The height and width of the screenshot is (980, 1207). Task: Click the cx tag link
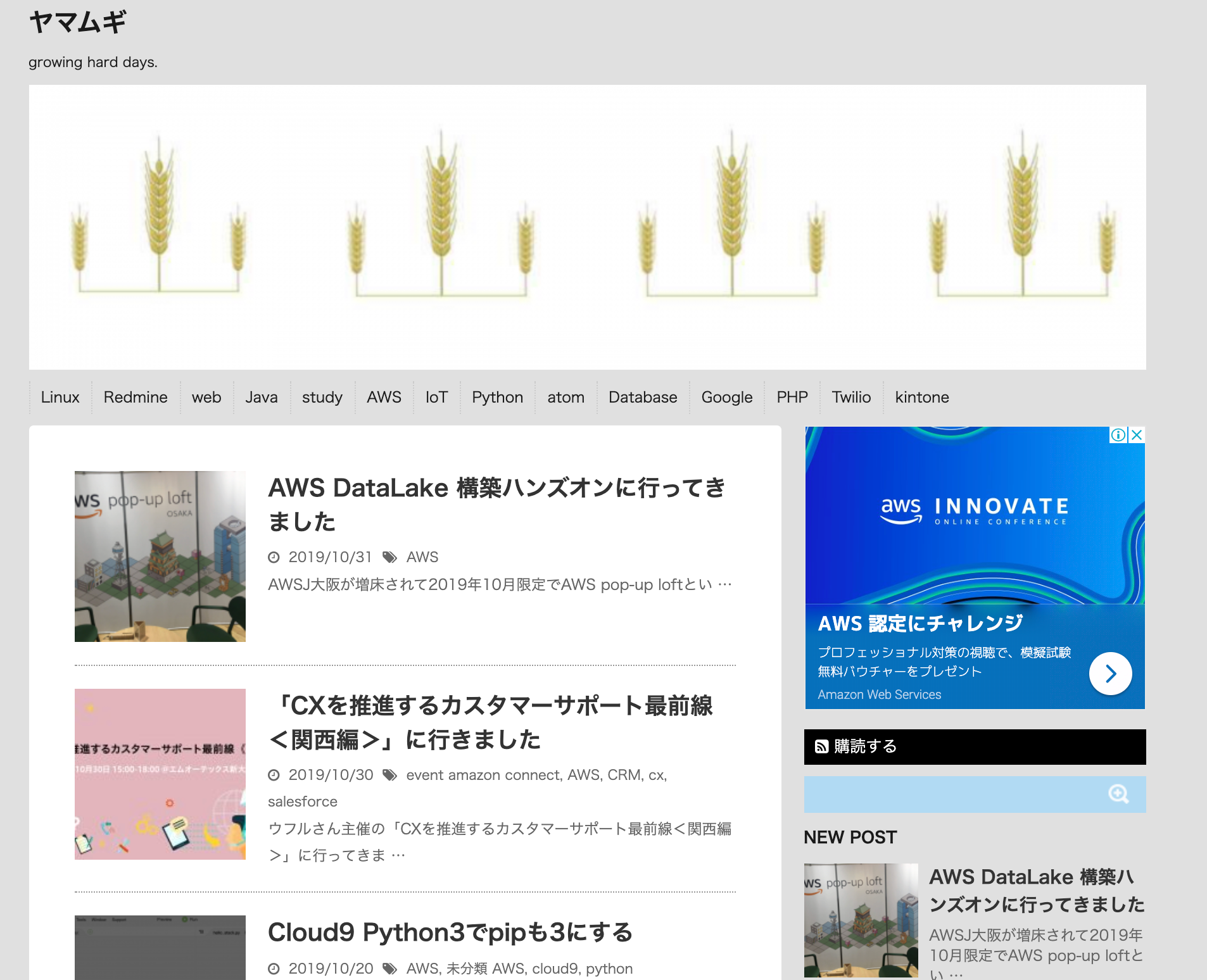(x=656, y=775)
